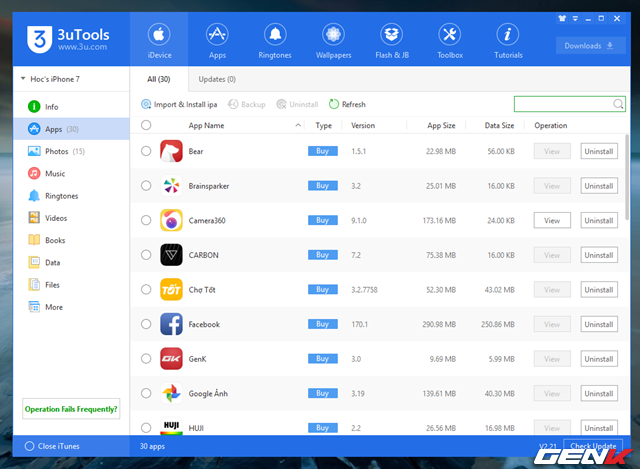Viewport: 640px width, 469px height.
Task: Switch to the Updates (0) tab
Action: point(217,79)
